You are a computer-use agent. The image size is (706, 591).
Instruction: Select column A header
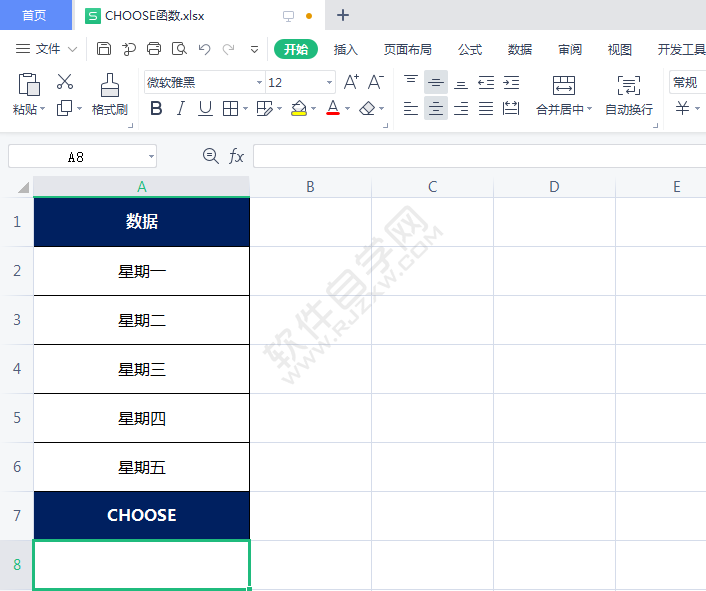tap(142, 187)
